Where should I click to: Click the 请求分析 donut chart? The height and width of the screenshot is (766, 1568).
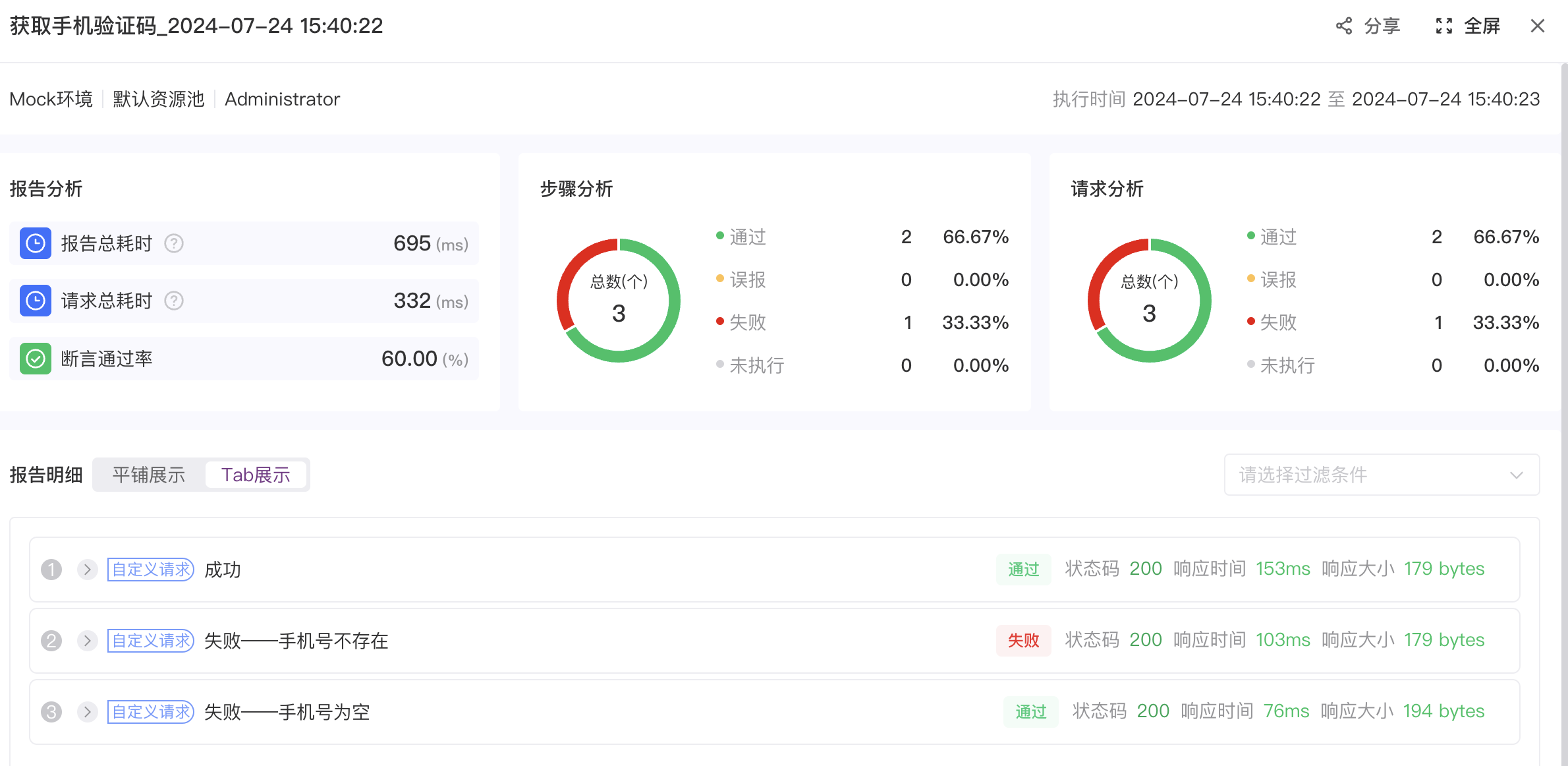click(x=1149, y=301)
